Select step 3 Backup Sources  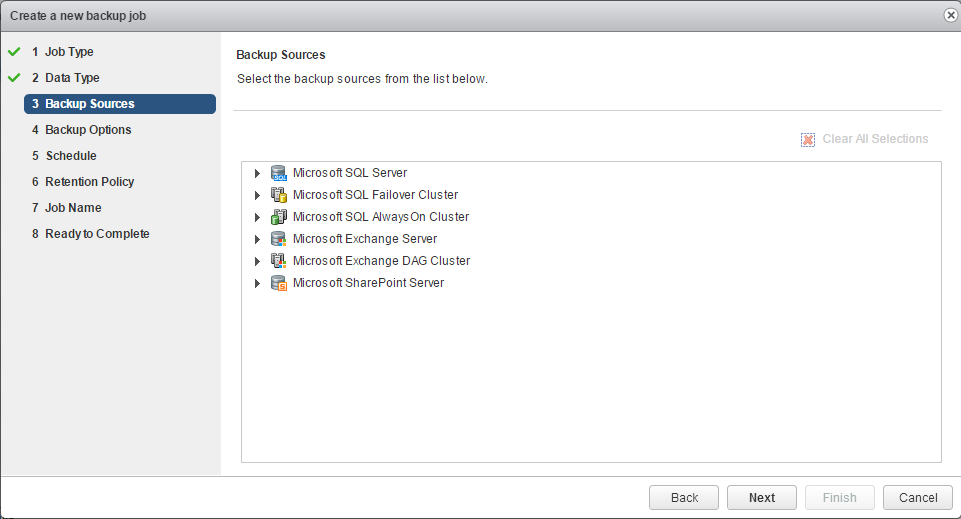pyautogui.click(x=120, y=104)
